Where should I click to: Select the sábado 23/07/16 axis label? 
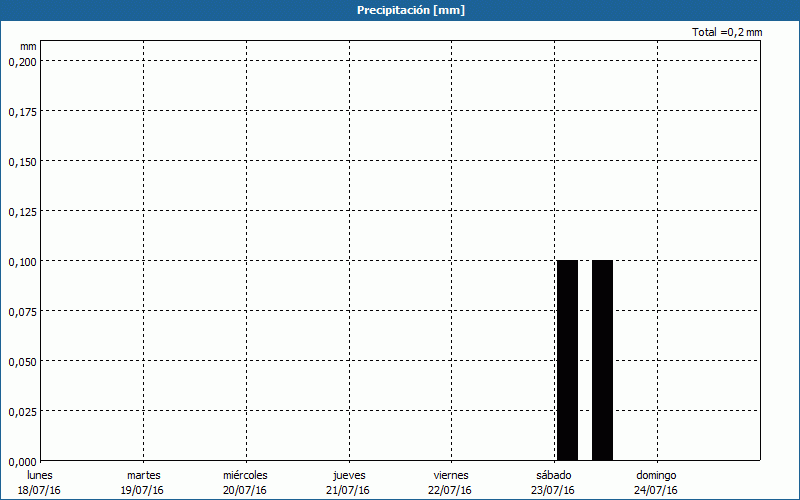553,482
